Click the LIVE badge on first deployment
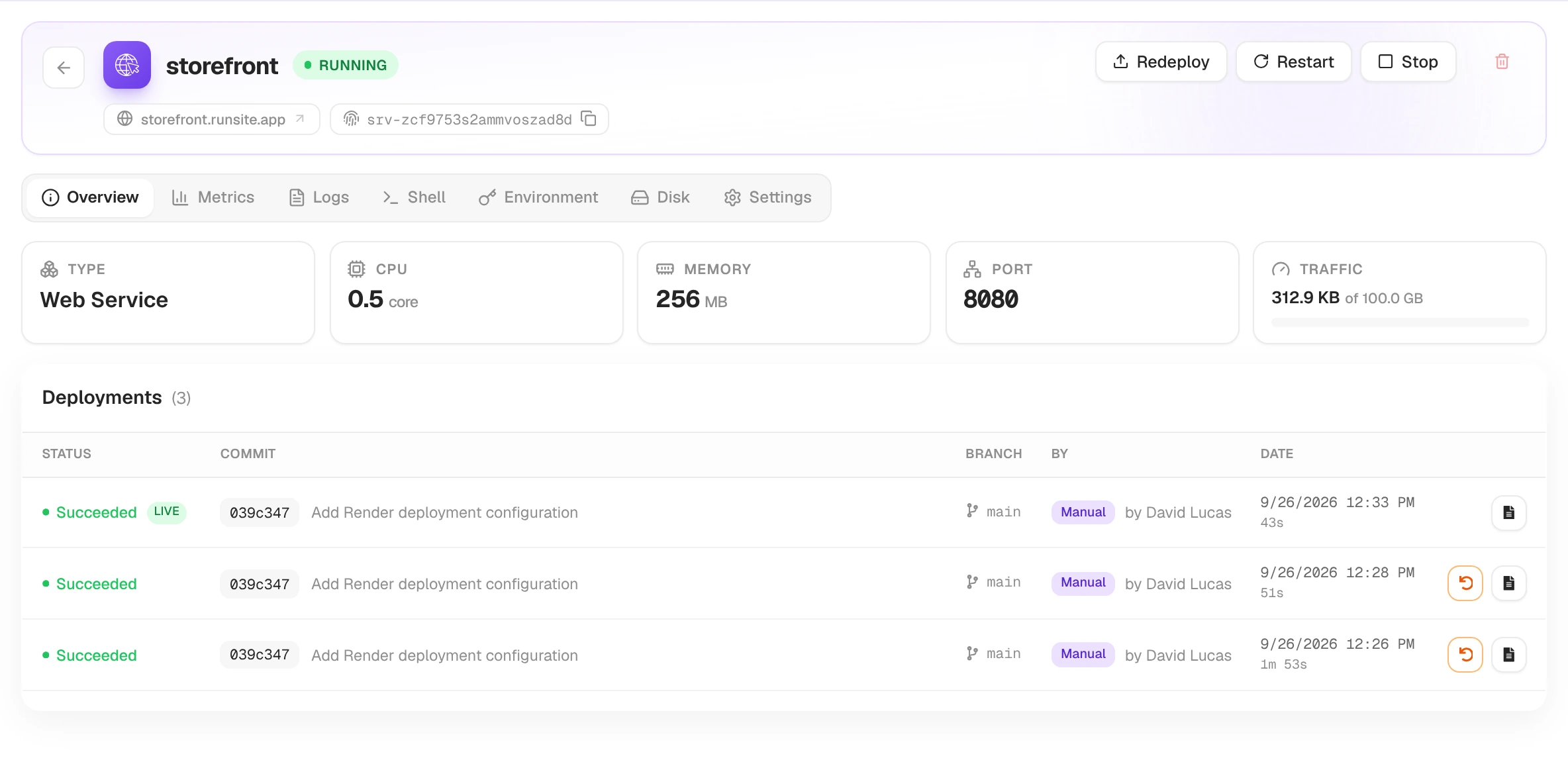Viewport: 1568px width, 764px height. coord(166,512)
